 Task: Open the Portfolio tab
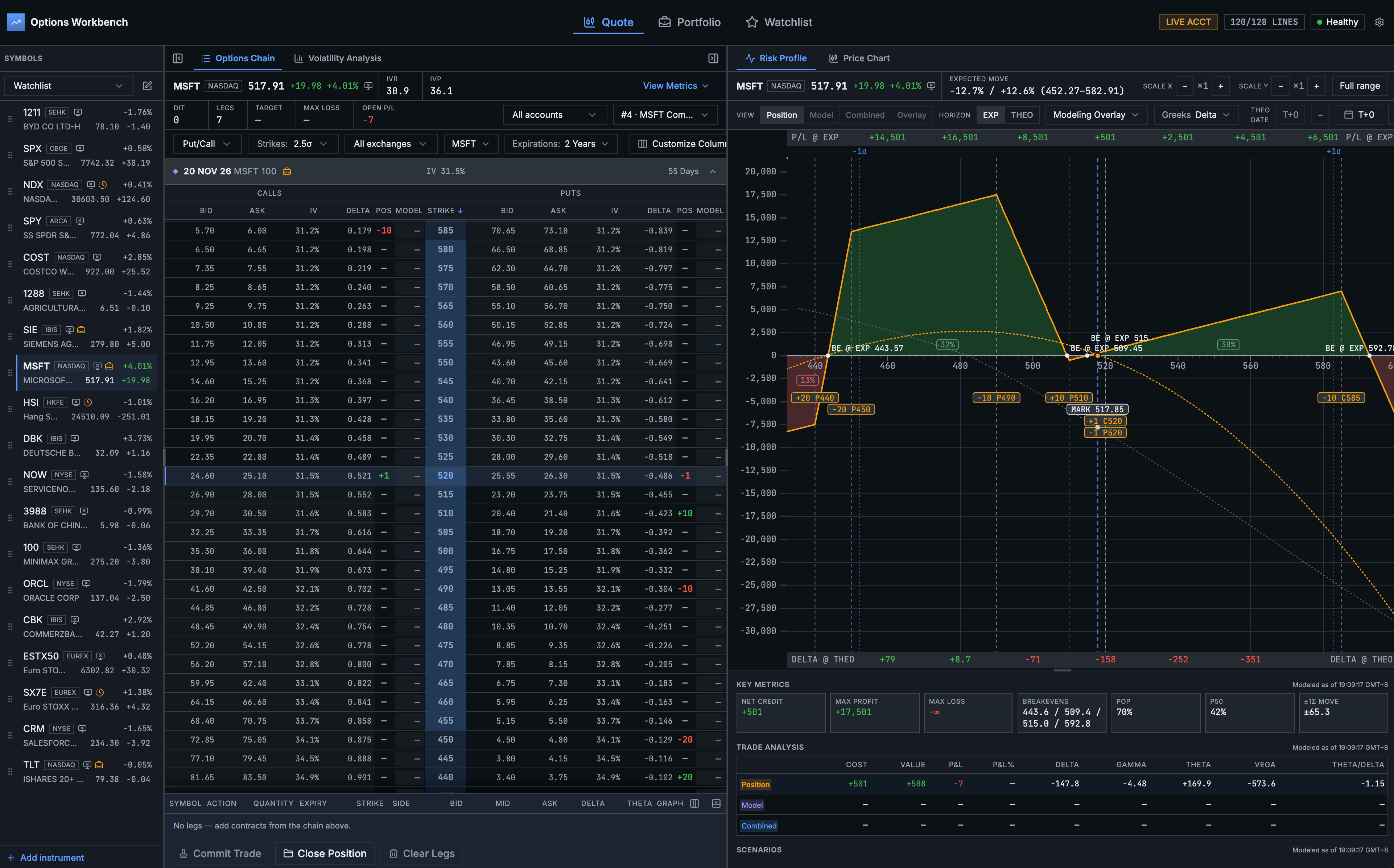689,22
